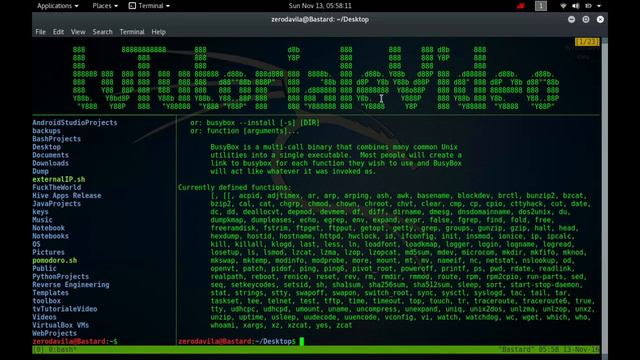Viewport: 640px width, 360px height.
Task: Click the pomodoro.sh file entry
Action: point(55,260)
